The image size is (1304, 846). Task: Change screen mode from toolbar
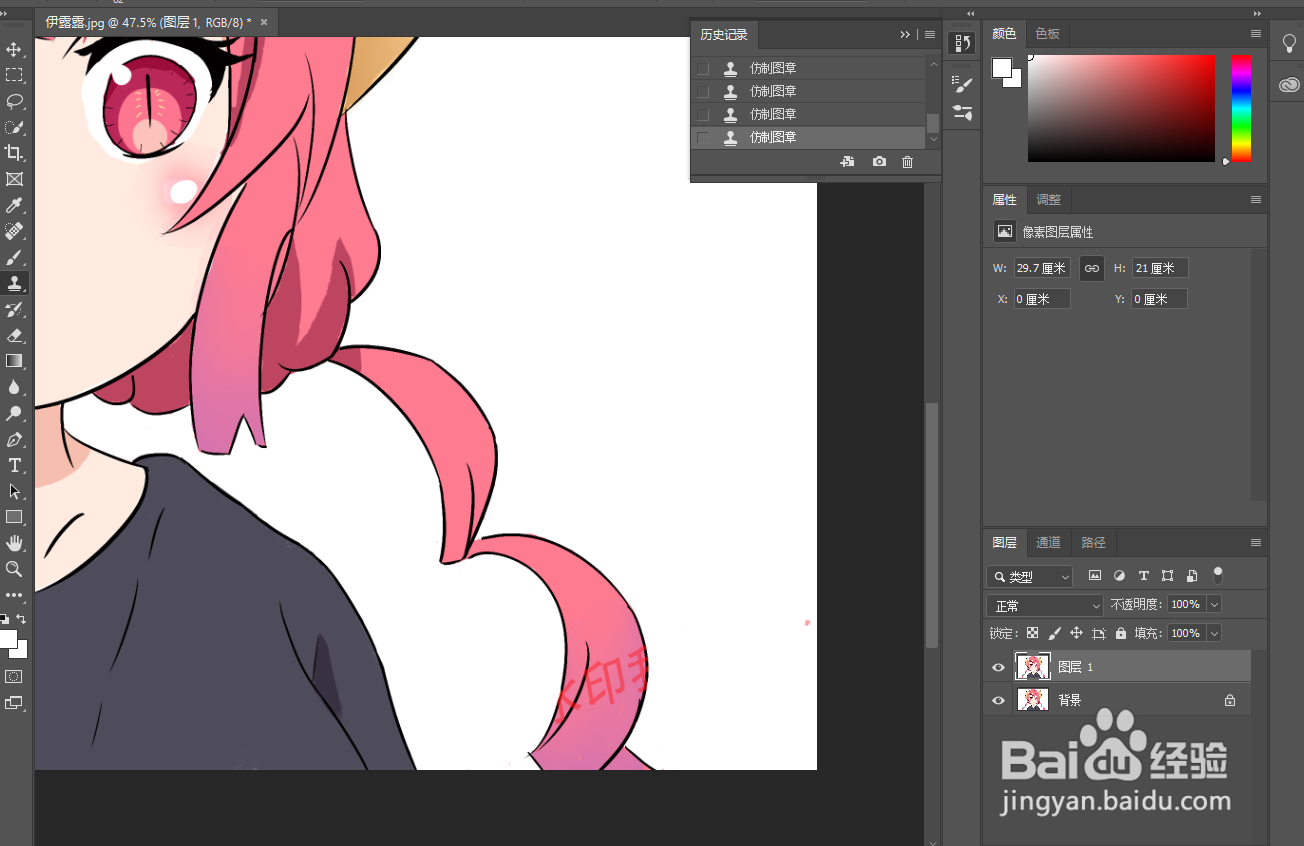click(14, 703)
